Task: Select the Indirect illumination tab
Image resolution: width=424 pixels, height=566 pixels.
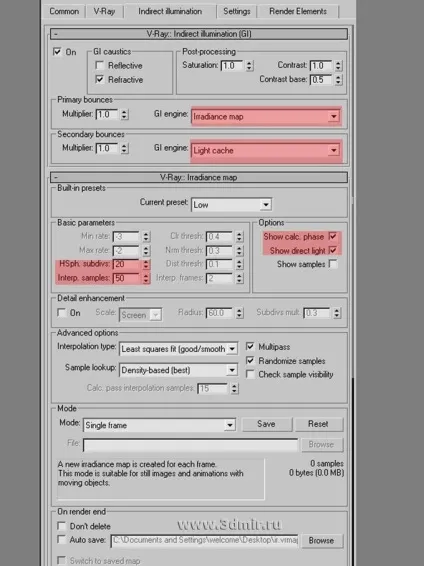Action: click(x=170, y=11)
